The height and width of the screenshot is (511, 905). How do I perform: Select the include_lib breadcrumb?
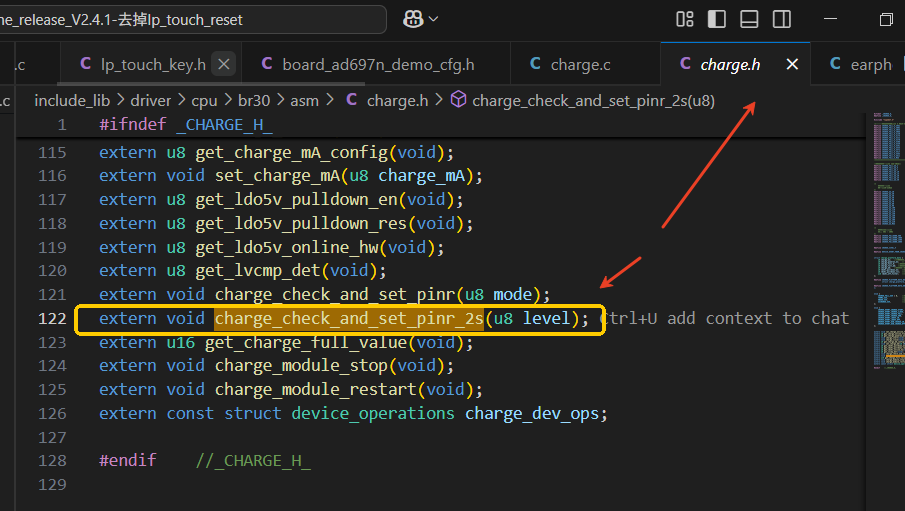[72, 100]
